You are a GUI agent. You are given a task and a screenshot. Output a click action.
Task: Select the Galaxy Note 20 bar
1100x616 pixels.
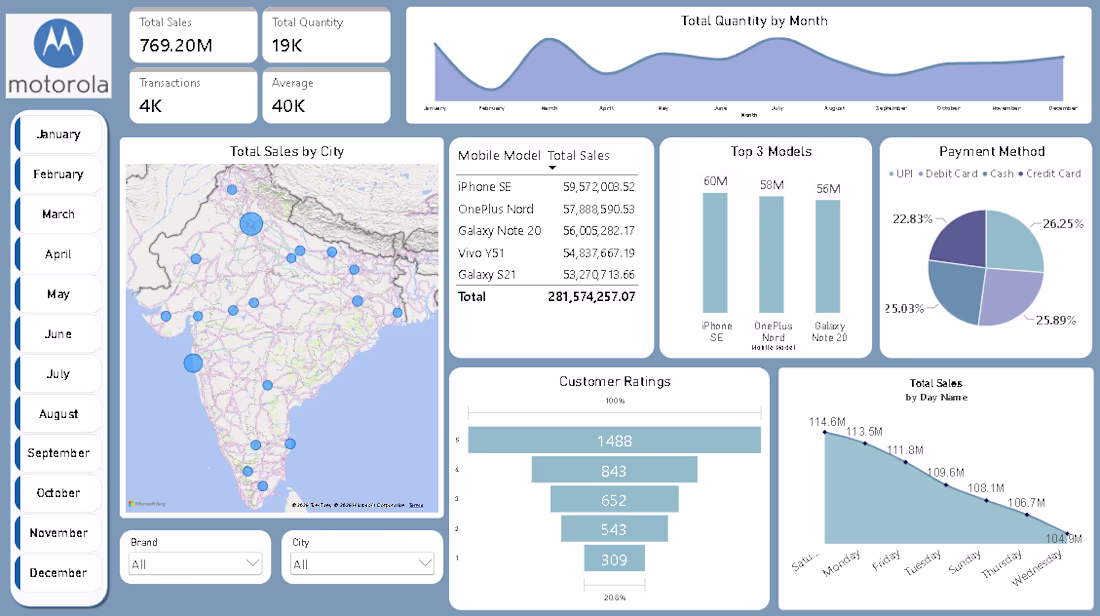coord(828,257)
